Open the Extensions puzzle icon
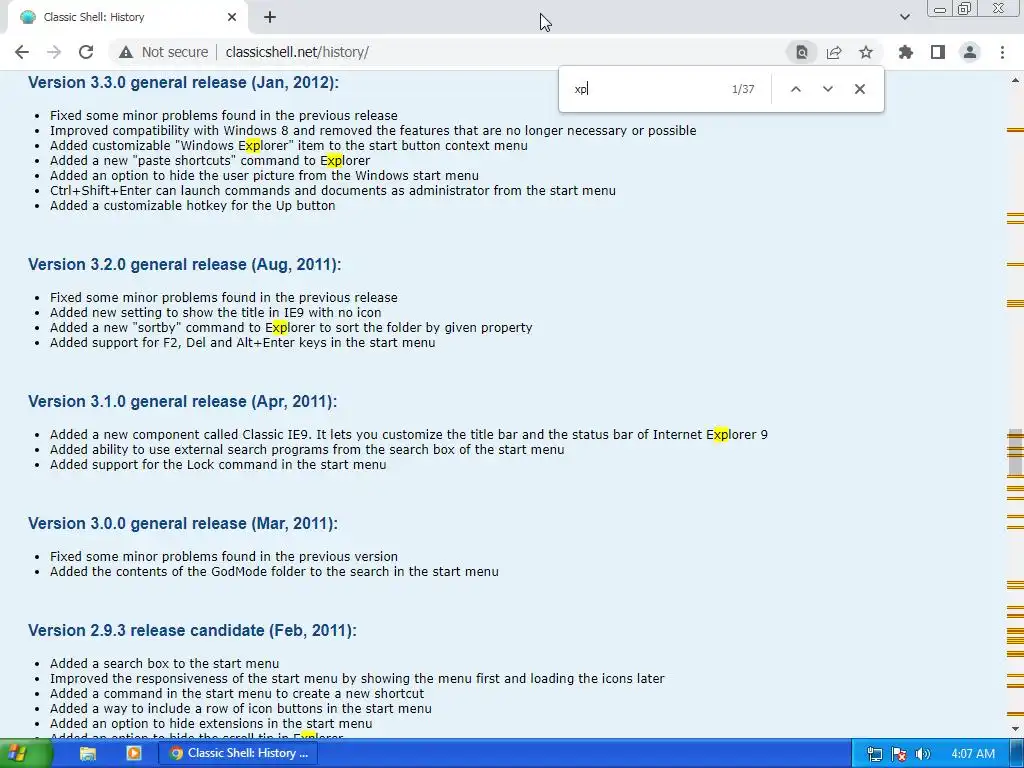Image resolution: width=1024 pixels, height=768 pixels. pyautogui.click(x=906, y=52)
